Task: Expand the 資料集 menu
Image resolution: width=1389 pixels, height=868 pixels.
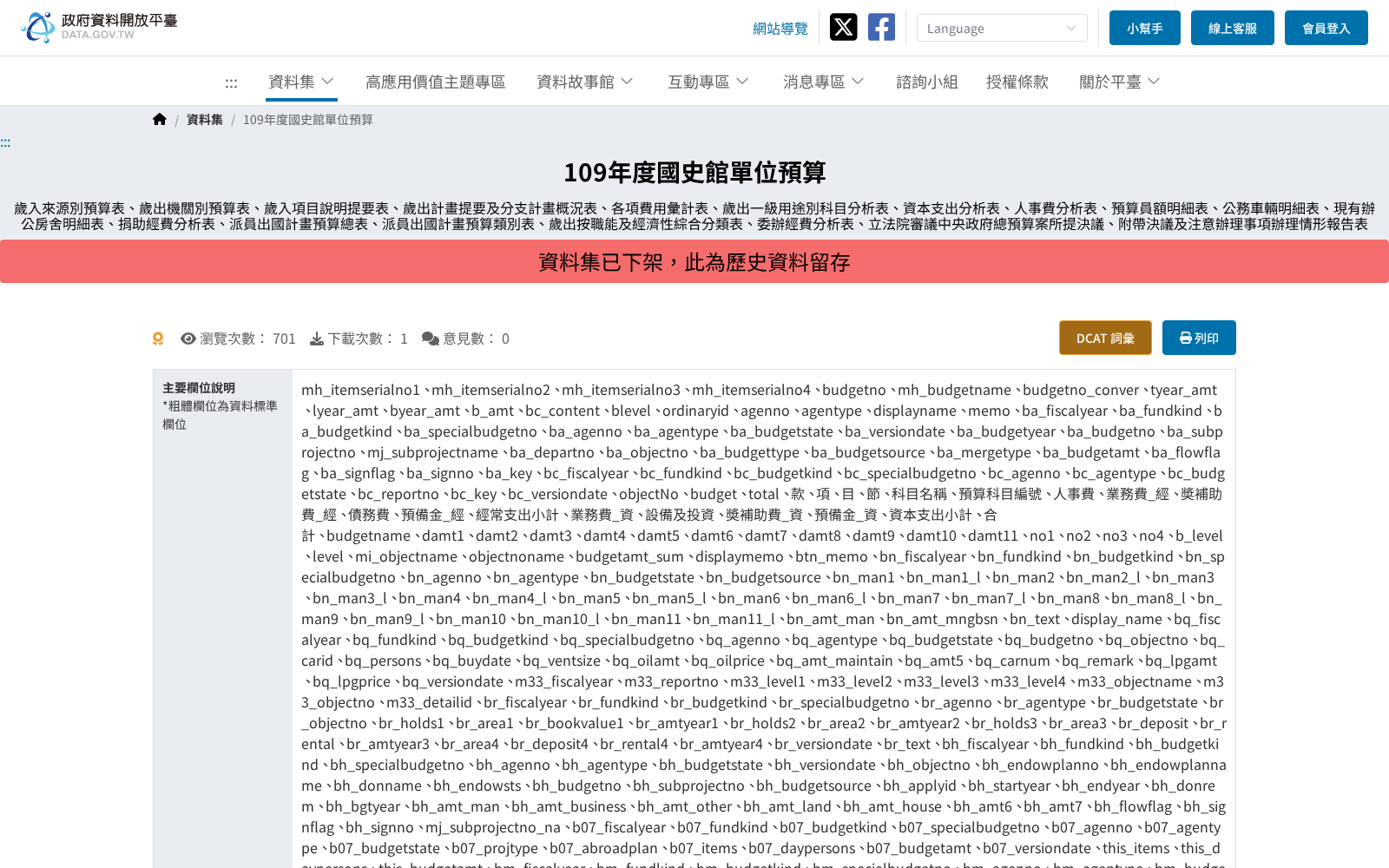Action: coord(301,82)
